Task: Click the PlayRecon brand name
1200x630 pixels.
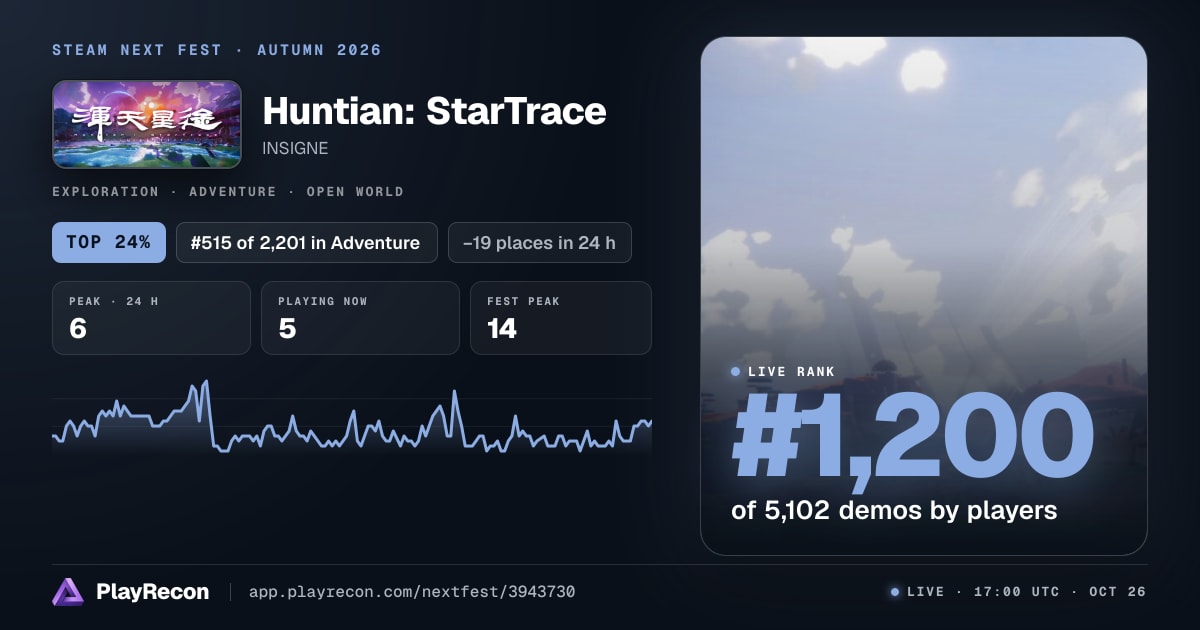Action: coord(152,592)
